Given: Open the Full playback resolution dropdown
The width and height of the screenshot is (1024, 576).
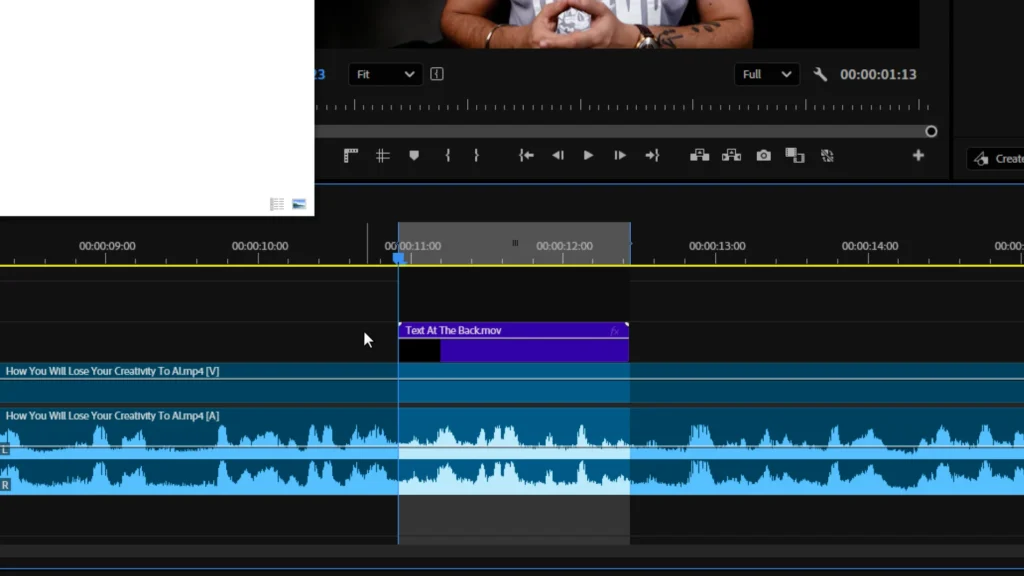Looking at the screenshot, I should pos(766,74).
